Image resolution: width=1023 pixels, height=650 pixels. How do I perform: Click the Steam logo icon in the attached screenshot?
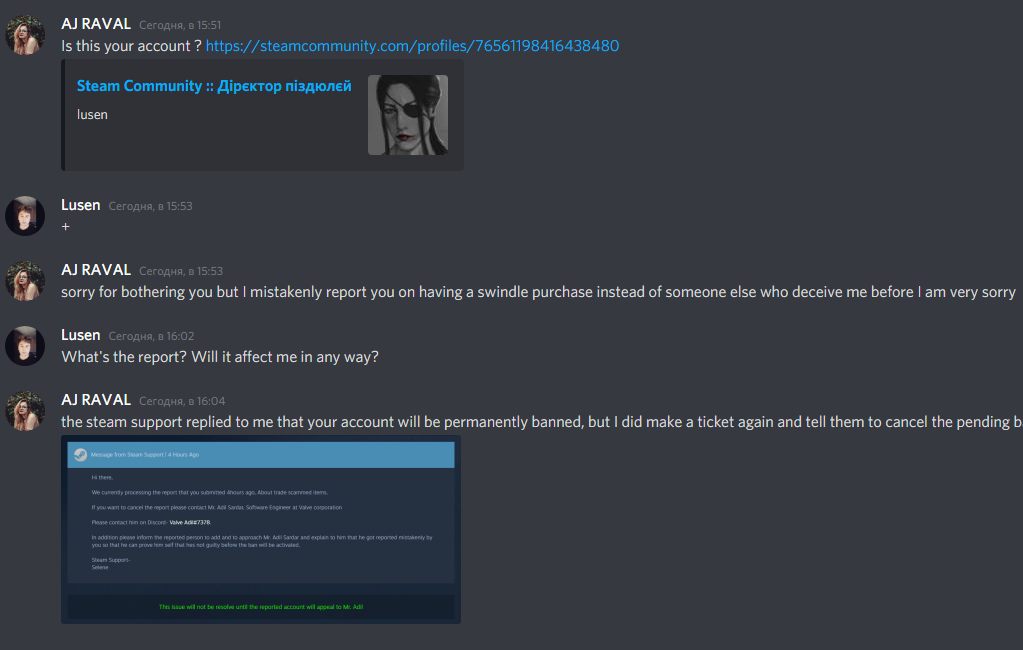(x=80, y=455)
